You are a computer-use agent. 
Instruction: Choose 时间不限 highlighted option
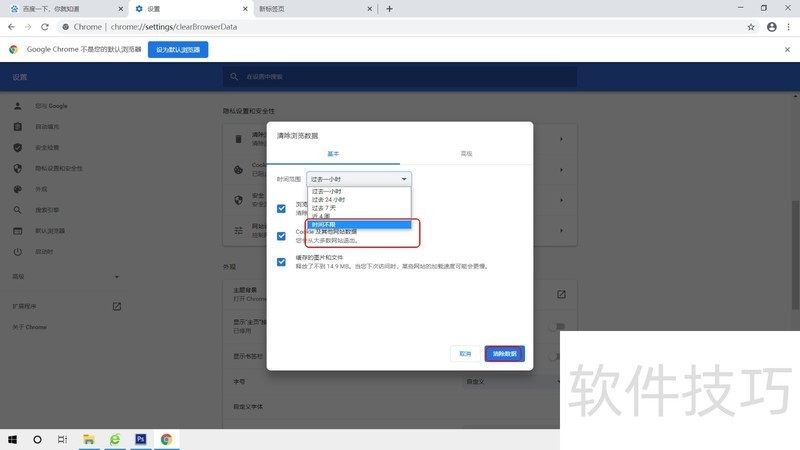(359, 224)
